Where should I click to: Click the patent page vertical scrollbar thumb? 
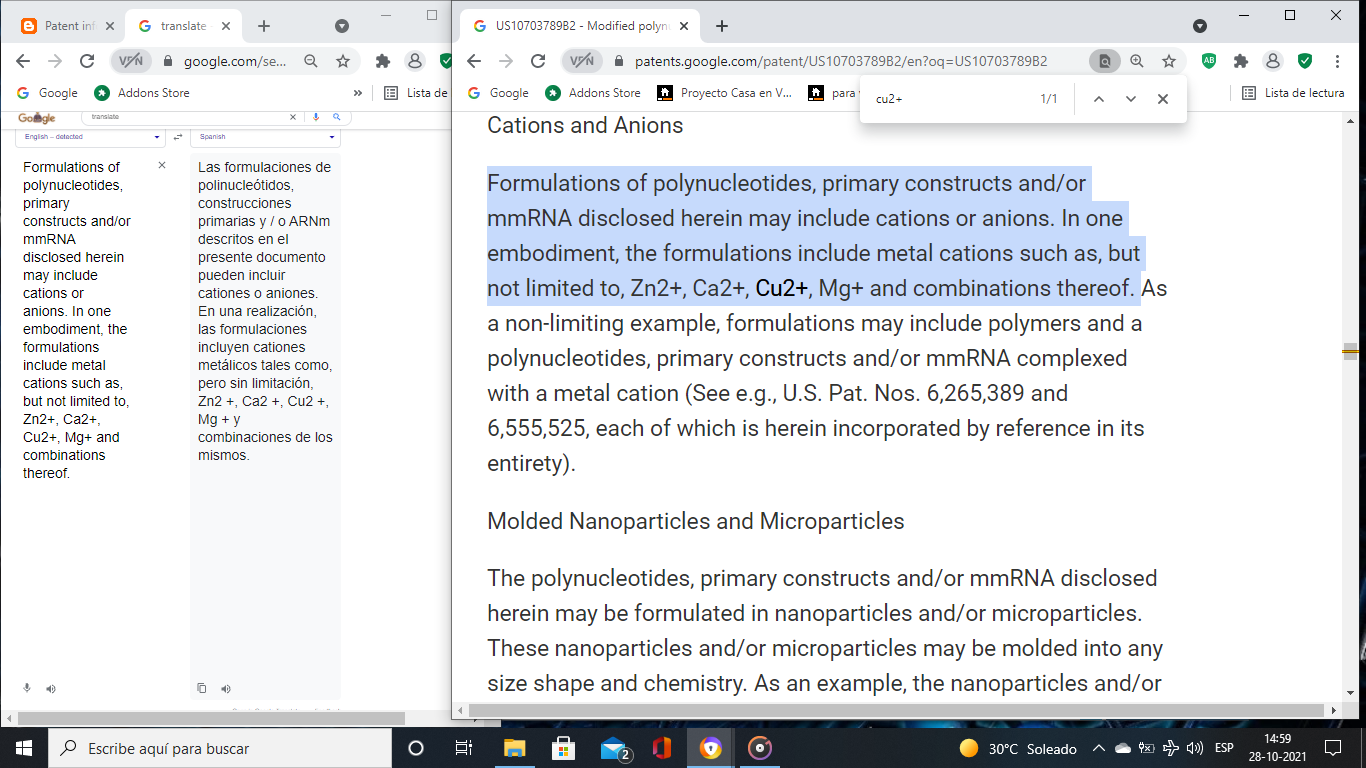click(1350, 350)
